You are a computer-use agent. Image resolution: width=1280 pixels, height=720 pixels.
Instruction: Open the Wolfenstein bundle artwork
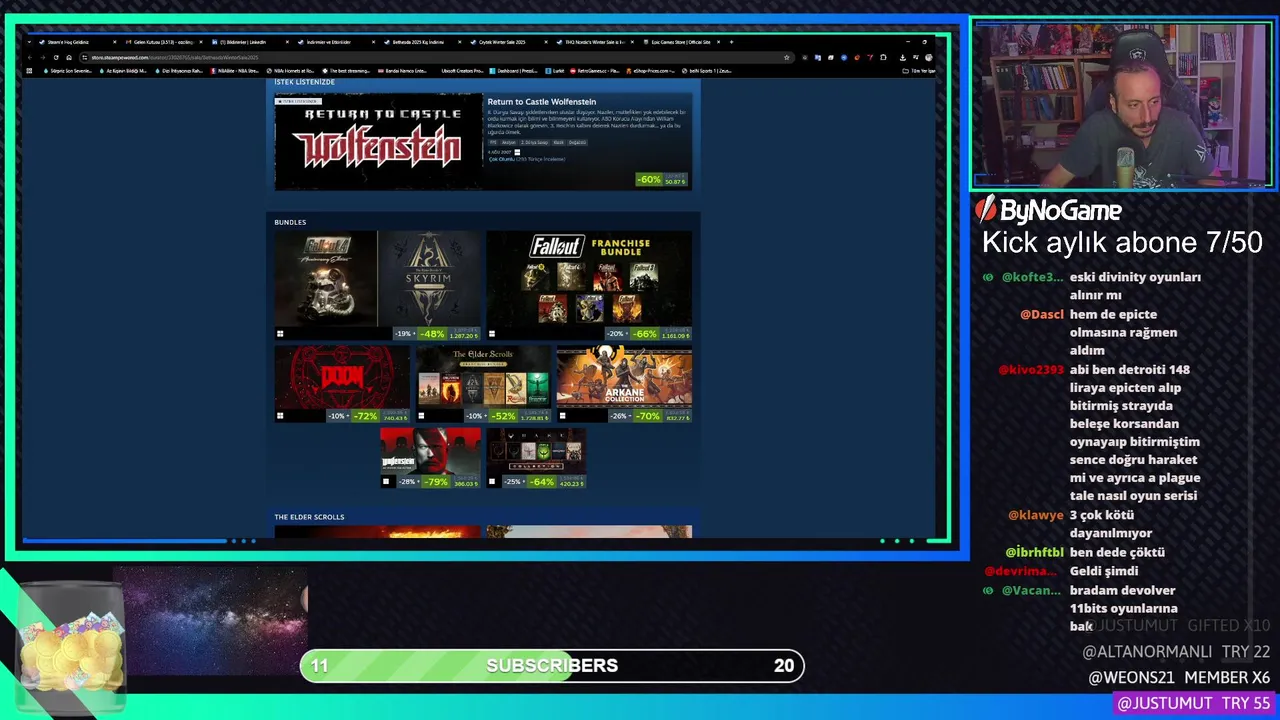(430, 451)
